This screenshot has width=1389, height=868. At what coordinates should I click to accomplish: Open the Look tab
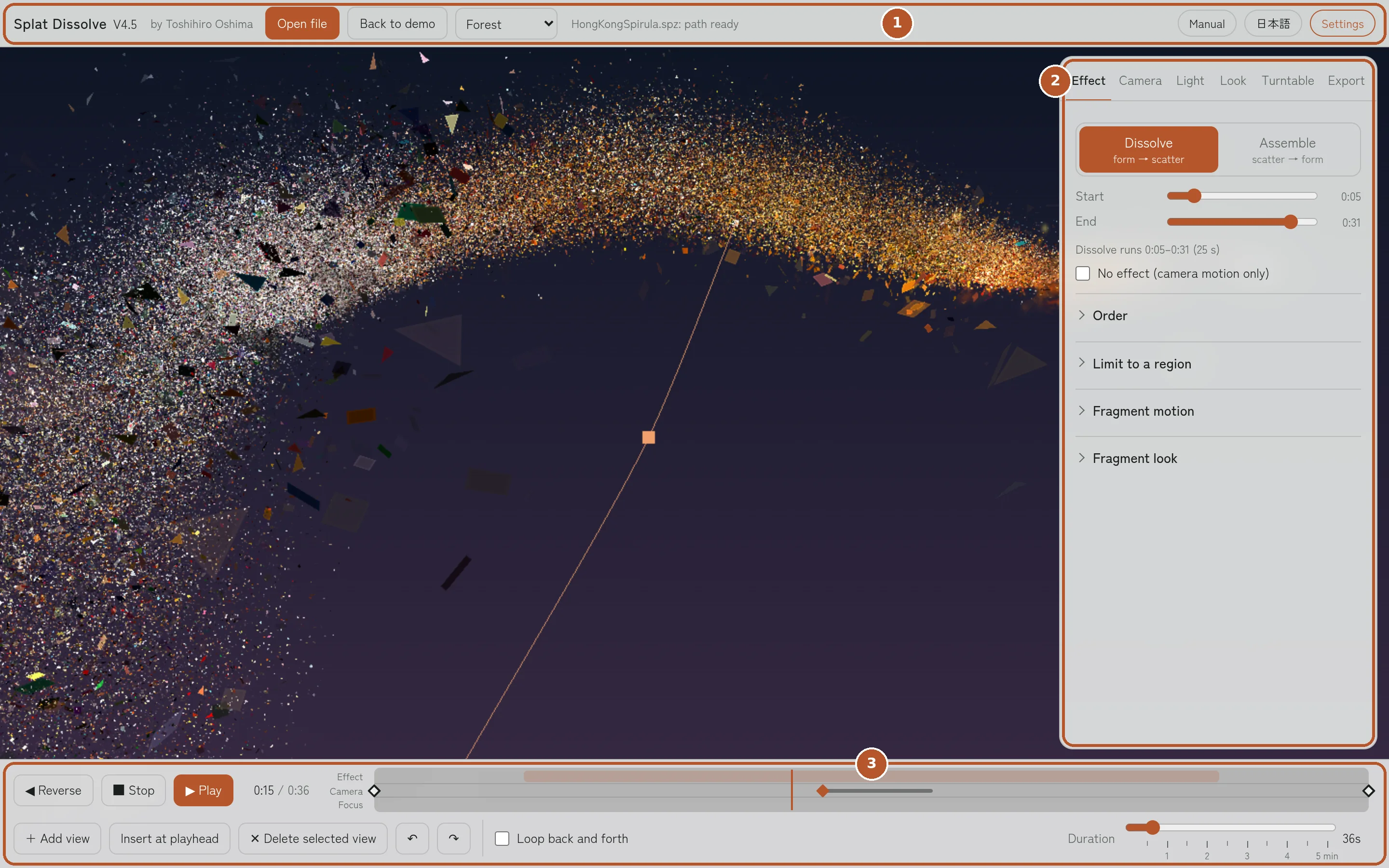pos(1233,81)
